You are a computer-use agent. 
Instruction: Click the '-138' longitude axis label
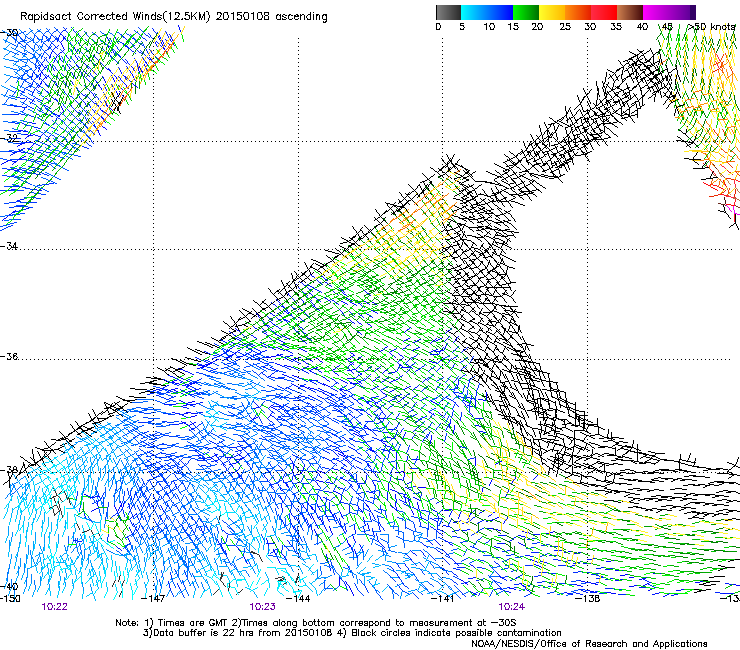tap(588, 599)
